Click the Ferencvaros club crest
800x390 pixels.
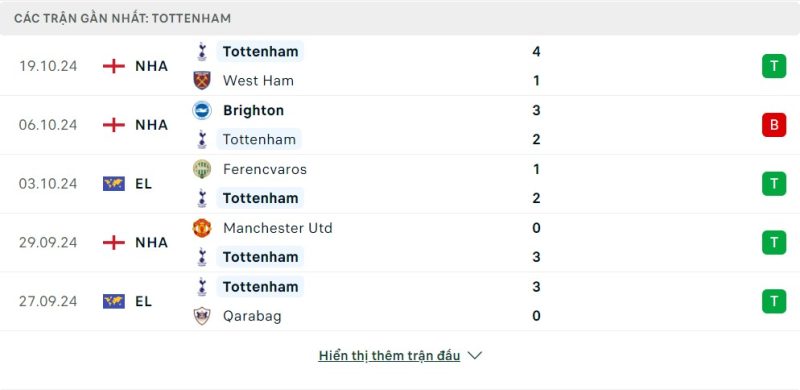pos(202,169)
